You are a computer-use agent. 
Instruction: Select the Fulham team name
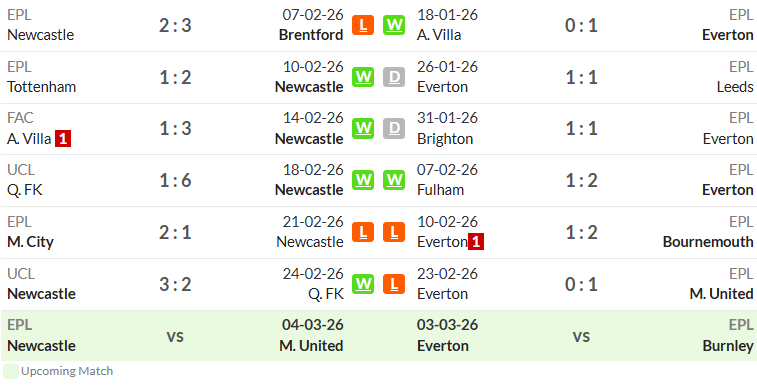tap(440, 190)
